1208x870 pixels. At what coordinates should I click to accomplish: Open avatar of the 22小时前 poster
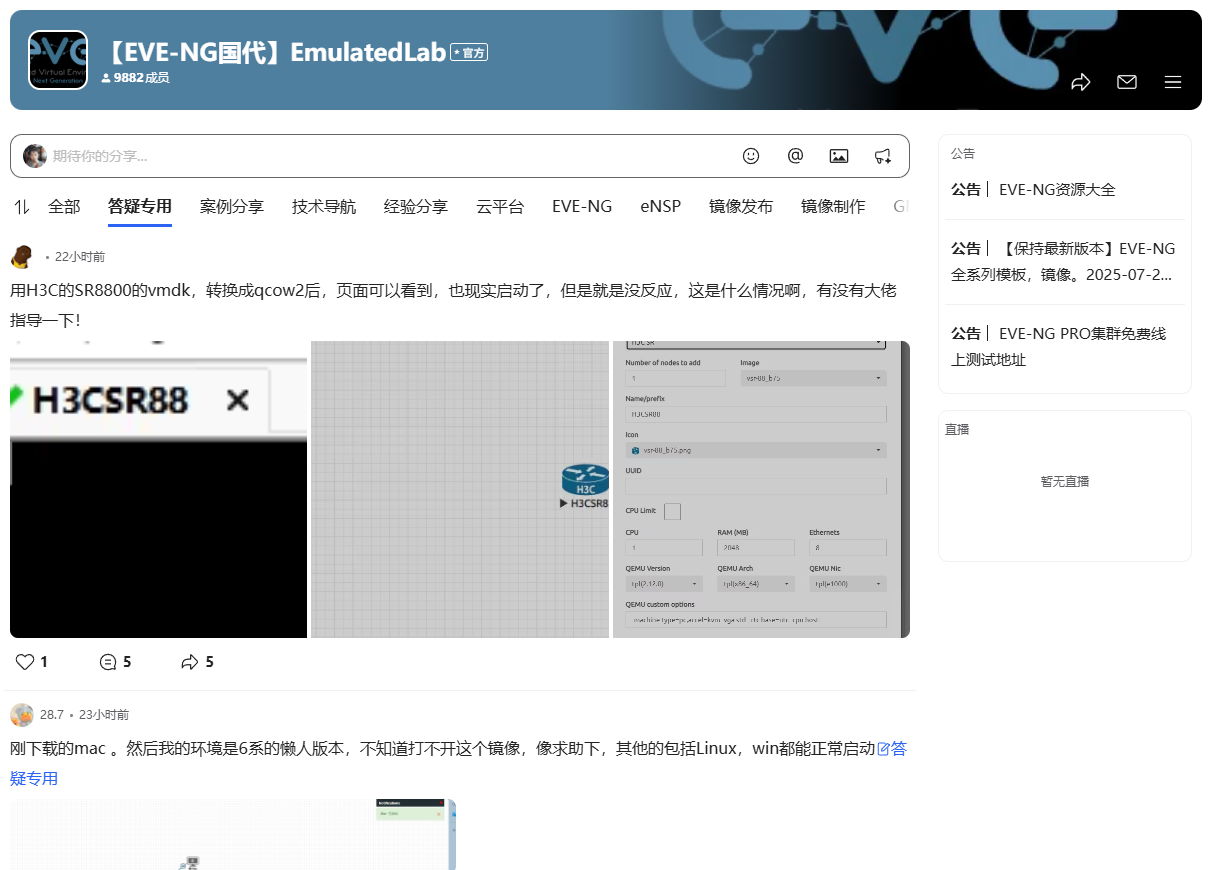tap(22, 257)
